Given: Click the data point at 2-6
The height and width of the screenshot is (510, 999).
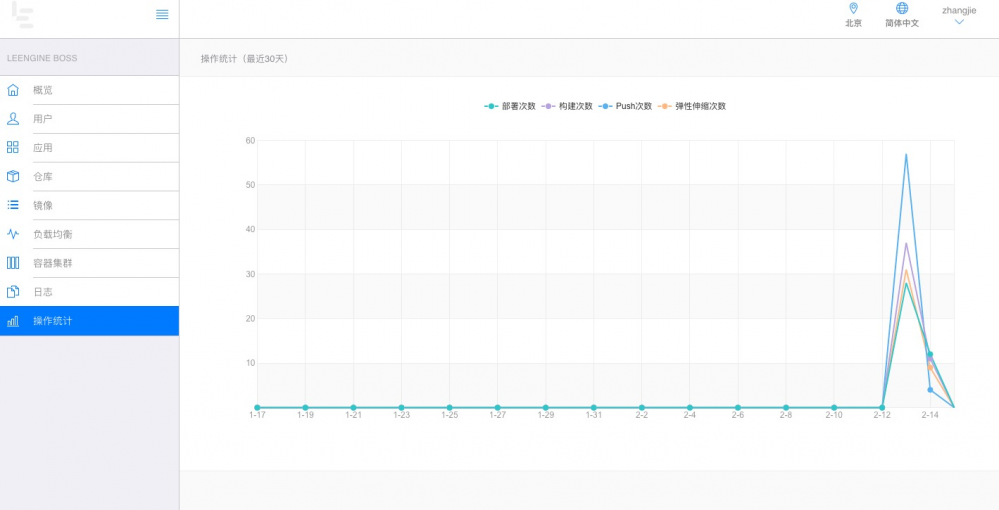Looking at the screenshot, I should [738, 407].
